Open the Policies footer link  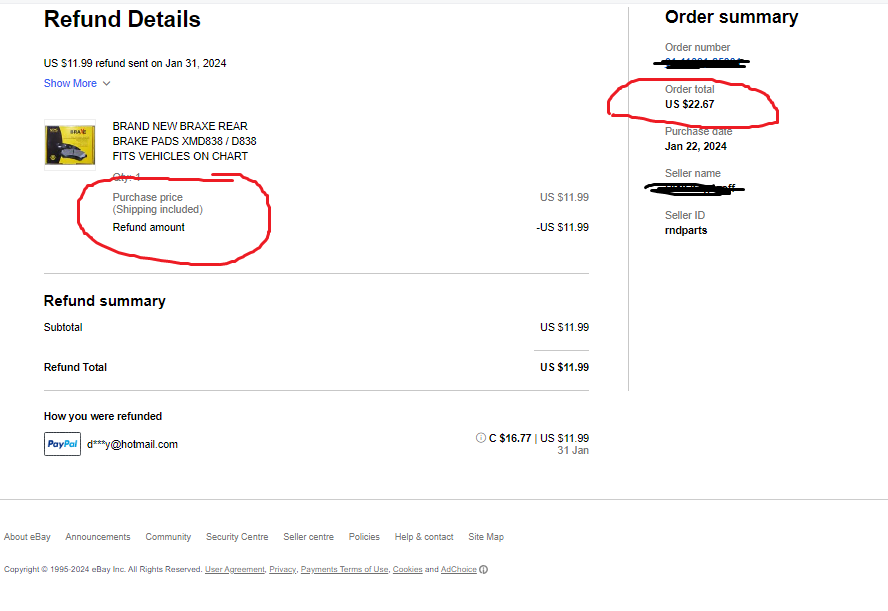tap(364, 537)
